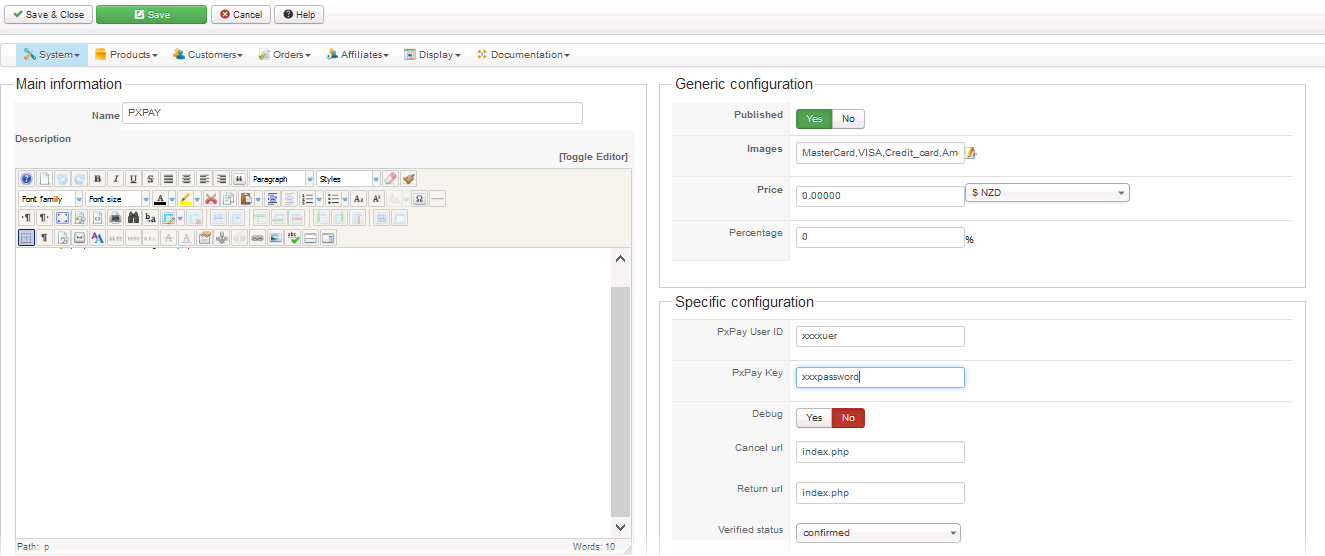The image size is (1325, 556).
Task: Pick text color with the A swatch
Action: (x=159, y=199)
